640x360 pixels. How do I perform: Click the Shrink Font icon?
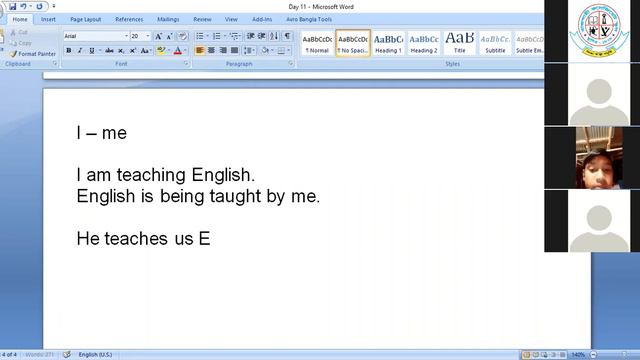pyautogui.click(x=169, y=36)
